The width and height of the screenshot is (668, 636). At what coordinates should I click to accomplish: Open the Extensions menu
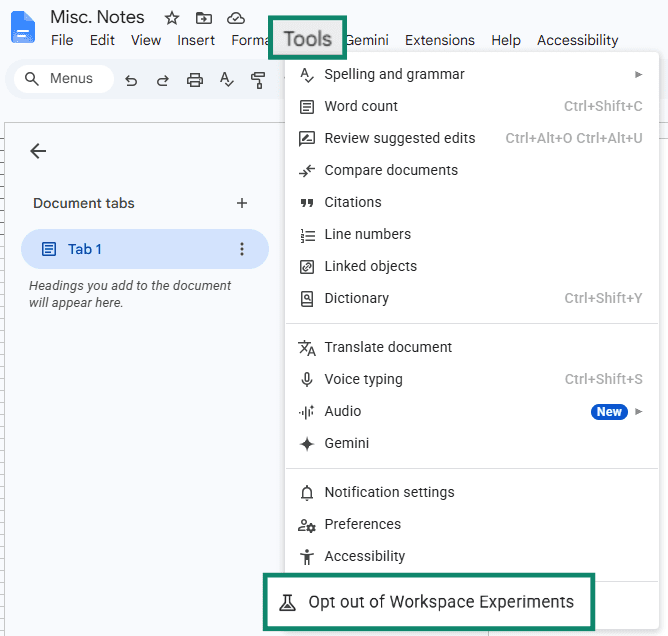440,40
